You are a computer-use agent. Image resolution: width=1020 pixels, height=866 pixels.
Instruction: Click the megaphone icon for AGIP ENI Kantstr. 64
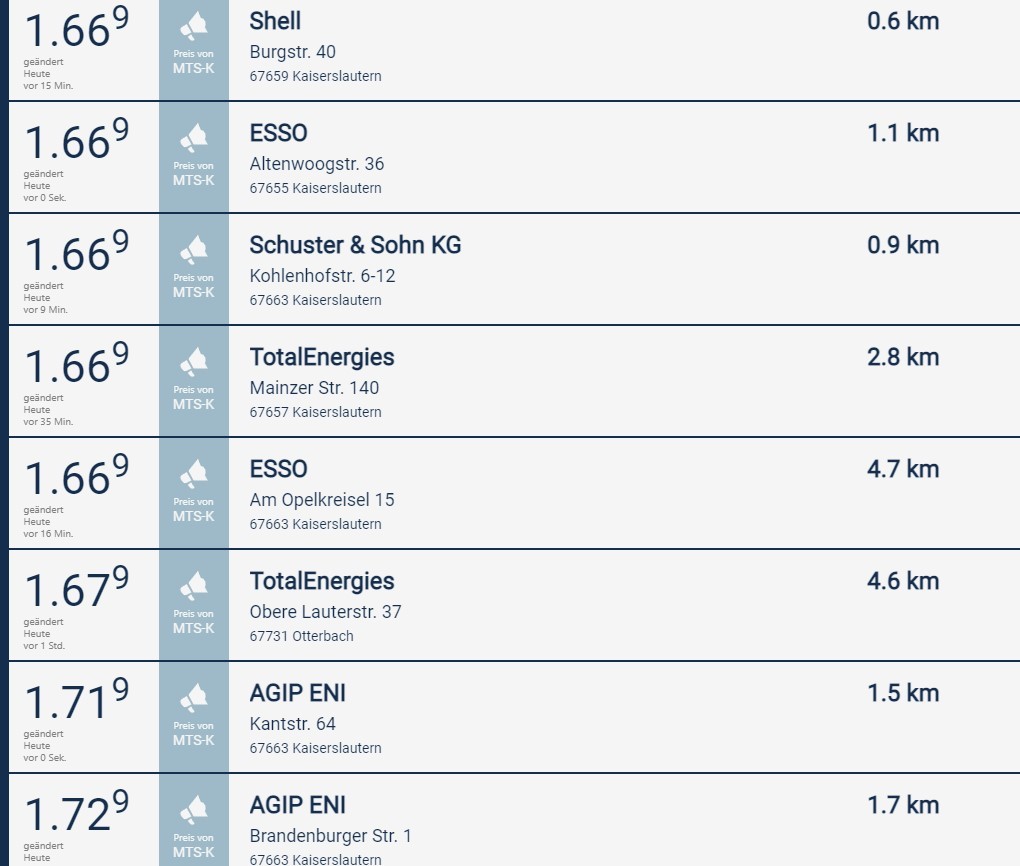tap(193, 699)
